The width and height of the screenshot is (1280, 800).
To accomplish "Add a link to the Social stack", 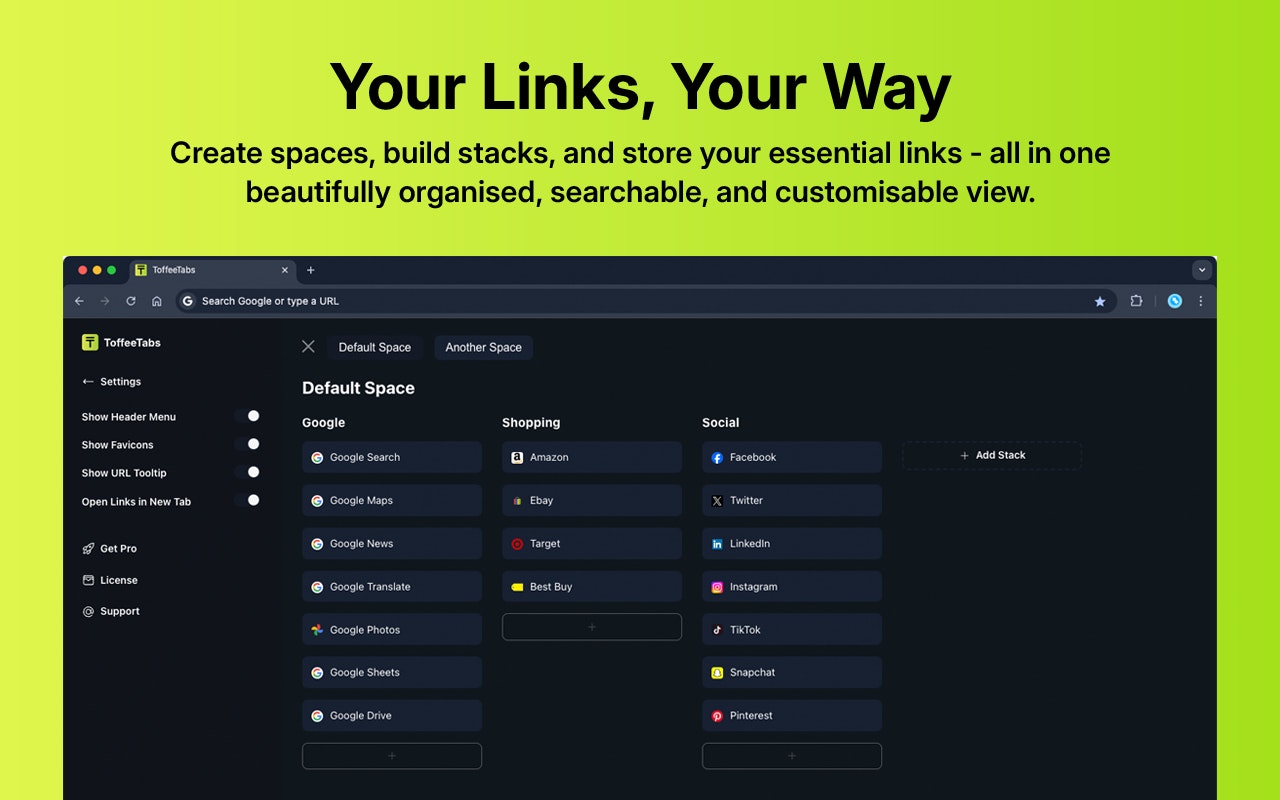I will [x=792, y=756].
